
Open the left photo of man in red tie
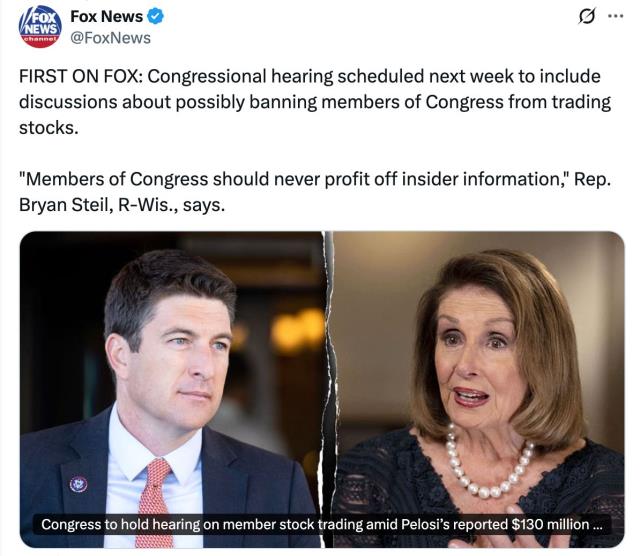pos(171,389)
